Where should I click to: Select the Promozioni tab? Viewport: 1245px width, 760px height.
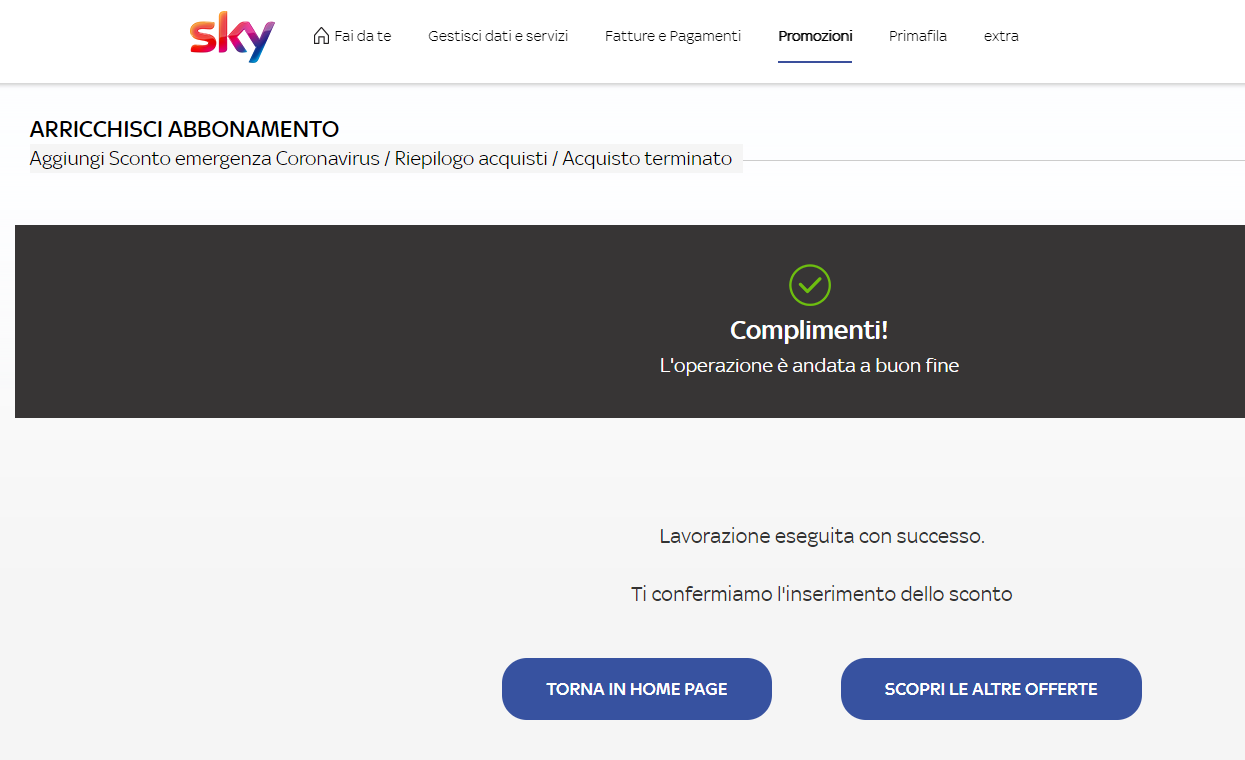tap(815, 35)
